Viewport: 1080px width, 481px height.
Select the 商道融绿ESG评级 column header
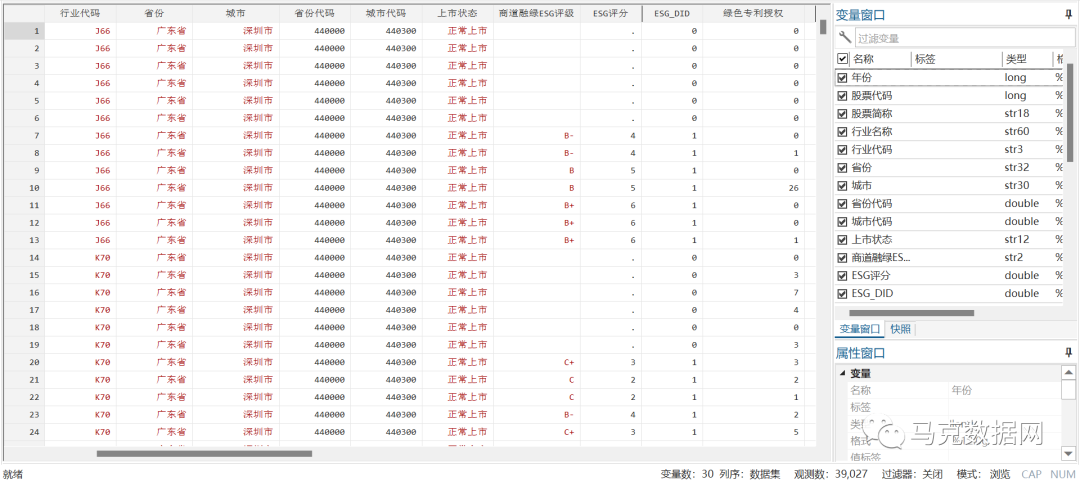tap(537, 13)
